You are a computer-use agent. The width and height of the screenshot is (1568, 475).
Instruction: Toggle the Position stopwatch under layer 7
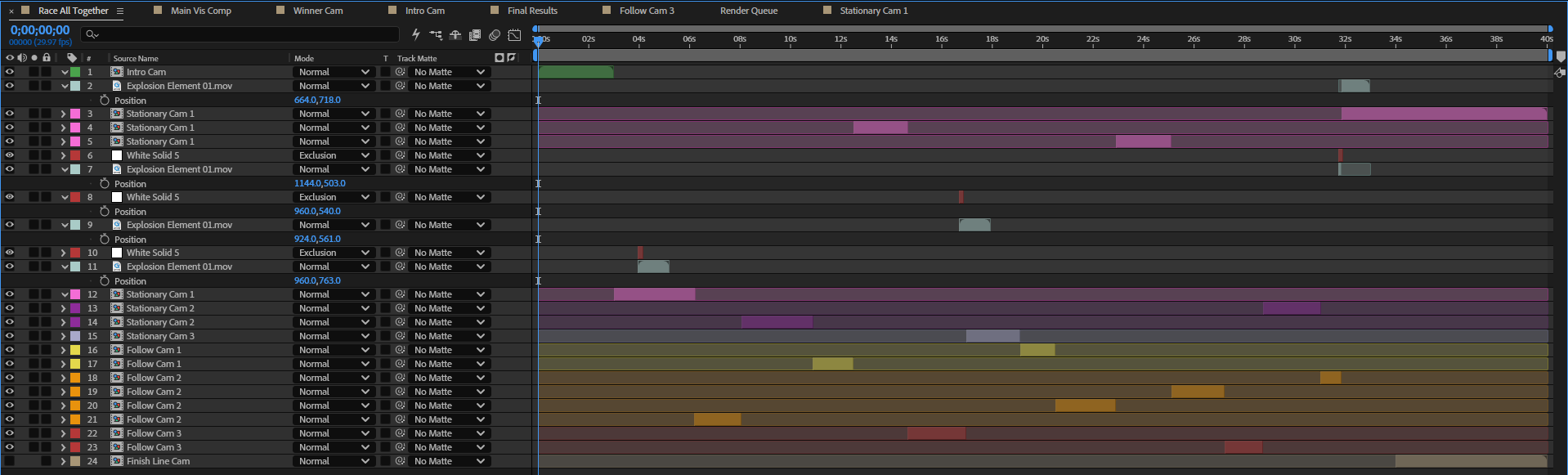pos(105,183)
